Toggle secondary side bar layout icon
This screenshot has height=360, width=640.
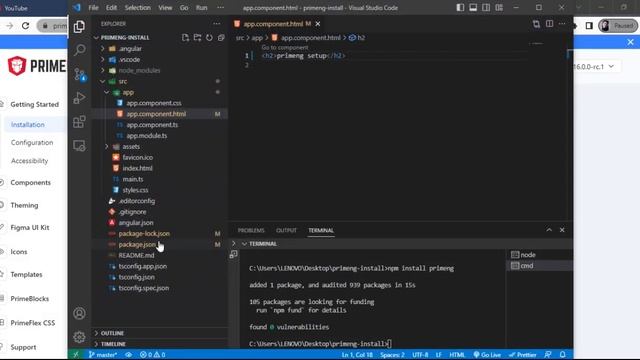[x=486, y=8]
